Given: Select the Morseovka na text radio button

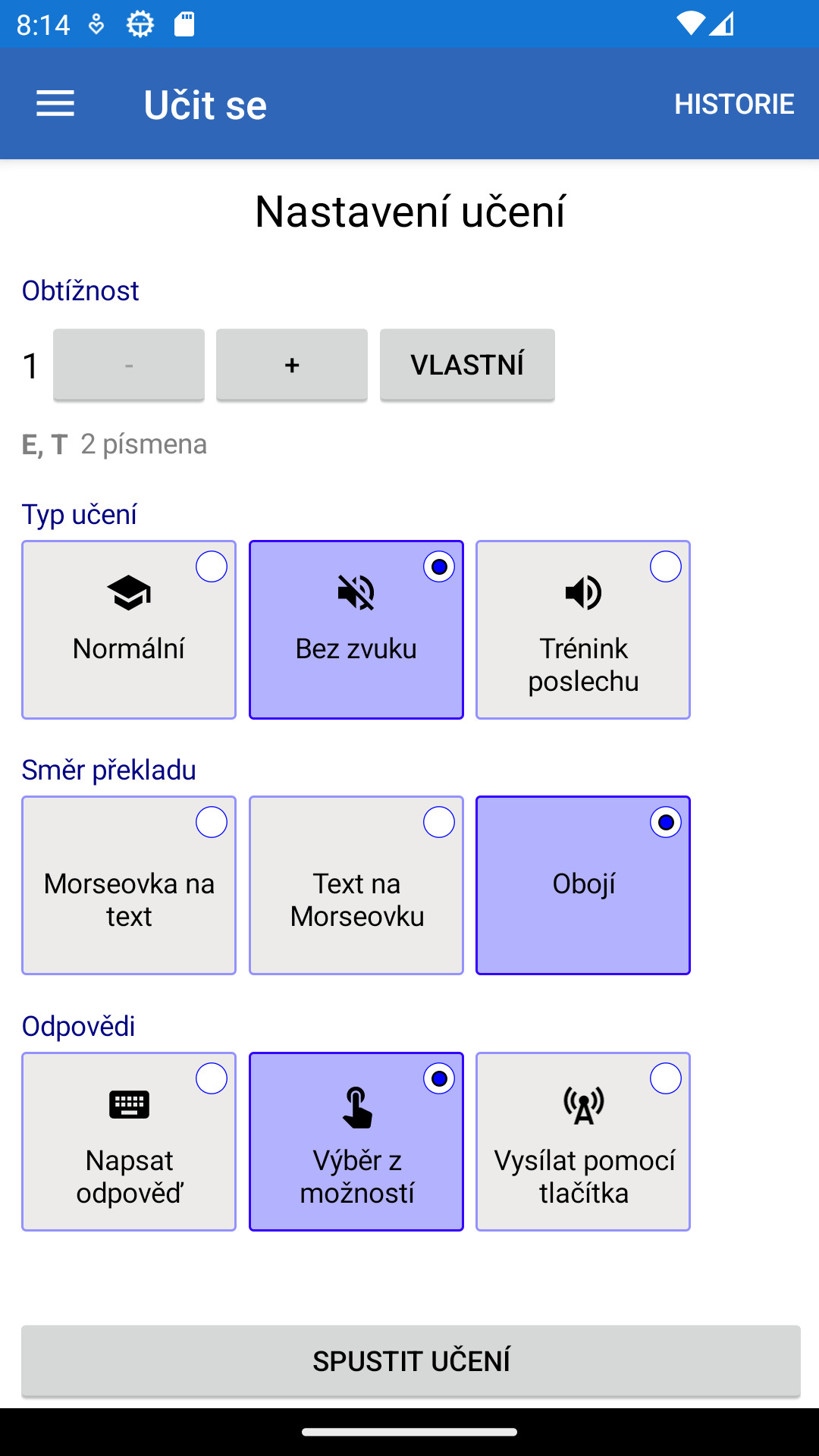Looking at the screenshot, I should point(211,821).
